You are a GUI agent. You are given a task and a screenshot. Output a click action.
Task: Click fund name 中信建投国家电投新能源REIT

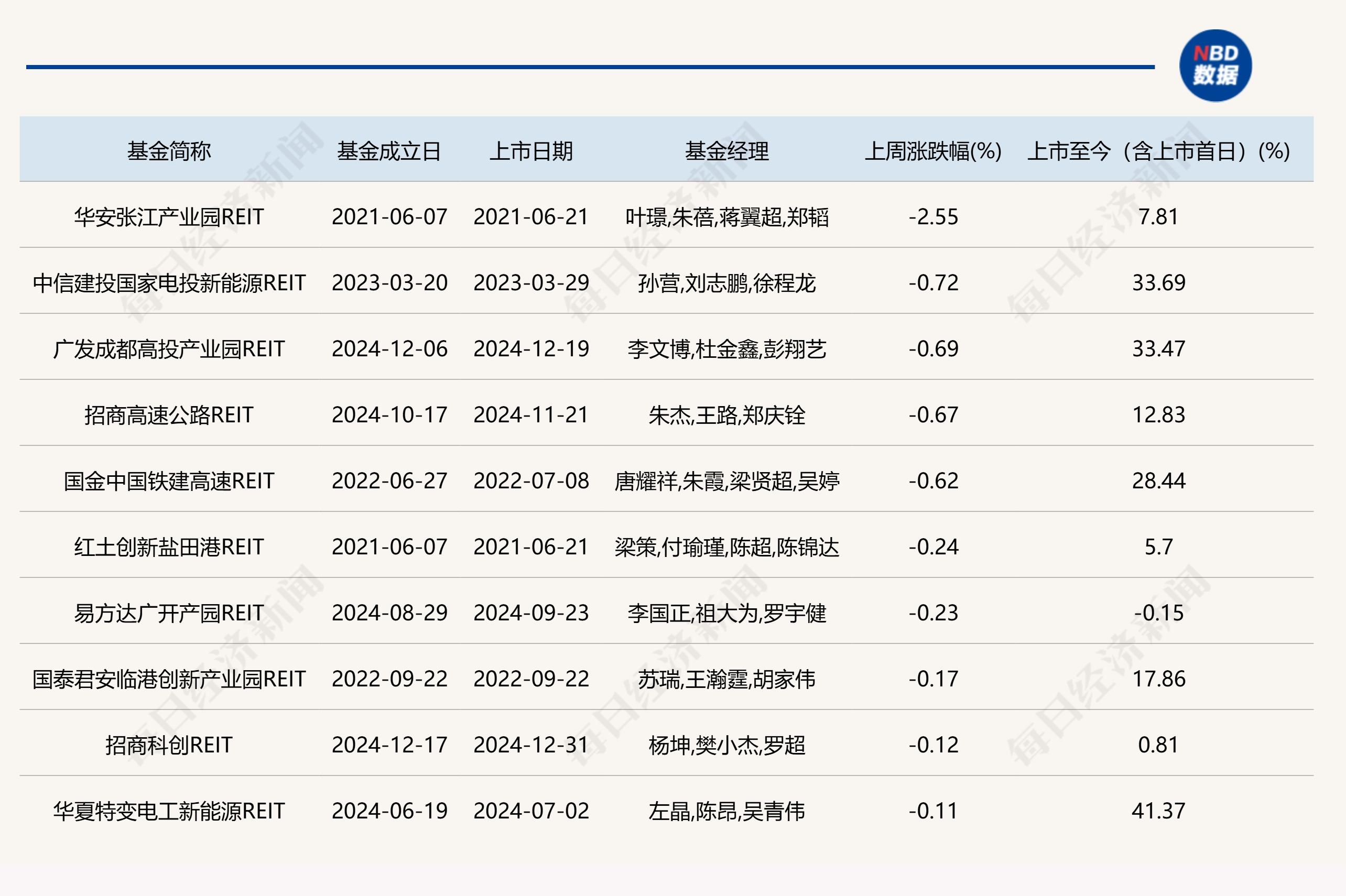point(169,283)
